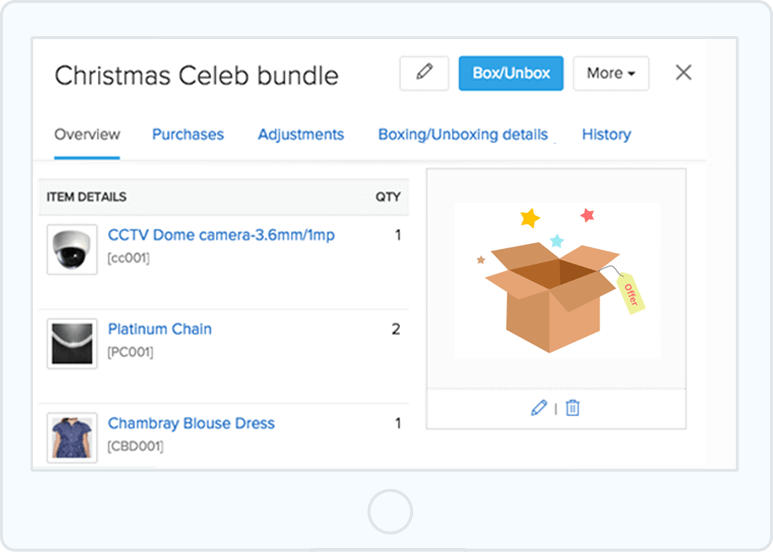Open Chambray Blouse Dress item link
Screen dimensions: 773x552
pyautogui.click(x=191, y=423)
